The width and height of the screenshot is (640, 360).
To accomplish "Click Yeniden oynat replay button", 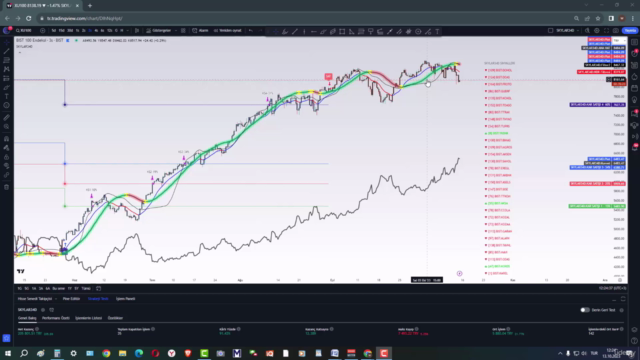I will click(x=228, y=31).
